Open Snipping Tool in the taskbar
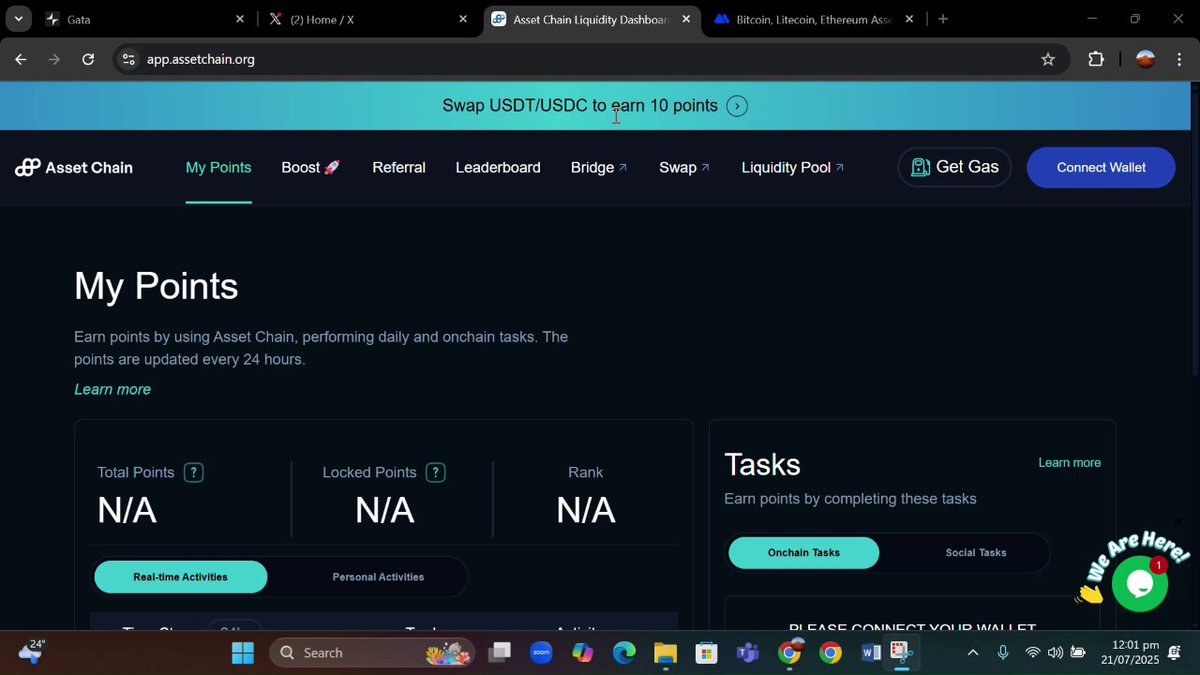The width and height of the screenshot is (1200, 675). (x=901, y=653)
